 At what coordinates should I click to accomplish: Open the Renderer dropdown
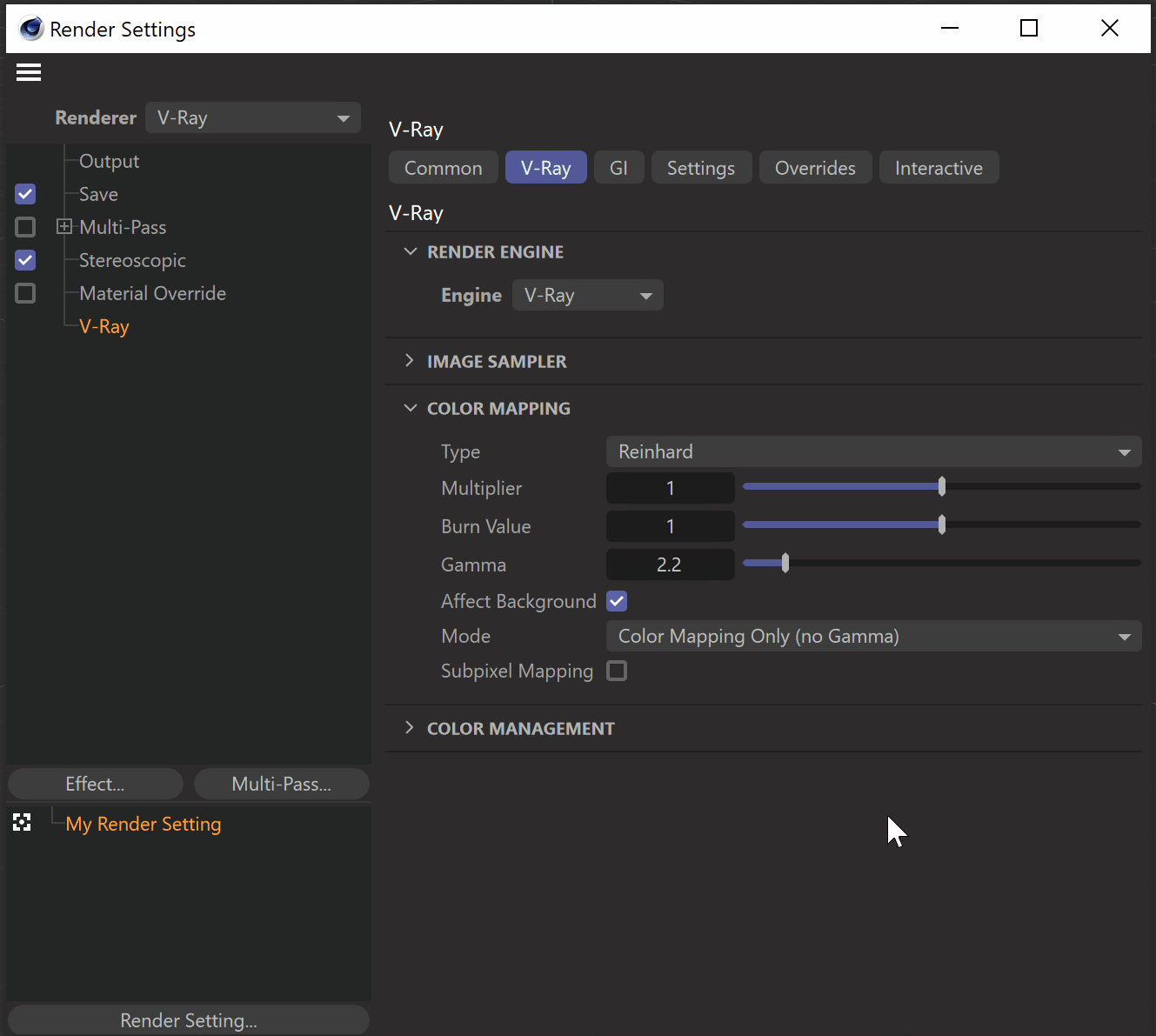pos(253,117)
